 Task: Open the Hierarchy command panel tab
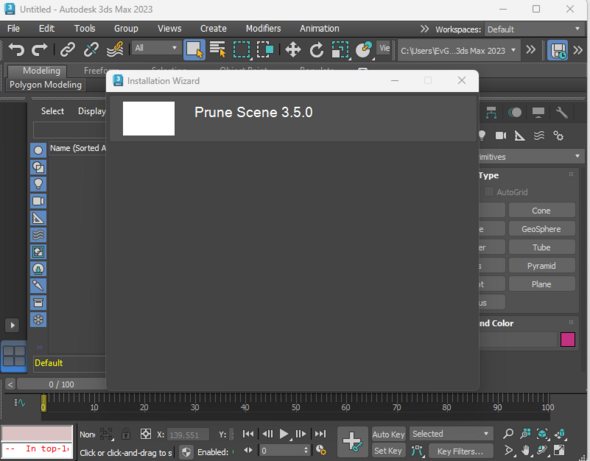pyautogui.click(x=491, y=112)
